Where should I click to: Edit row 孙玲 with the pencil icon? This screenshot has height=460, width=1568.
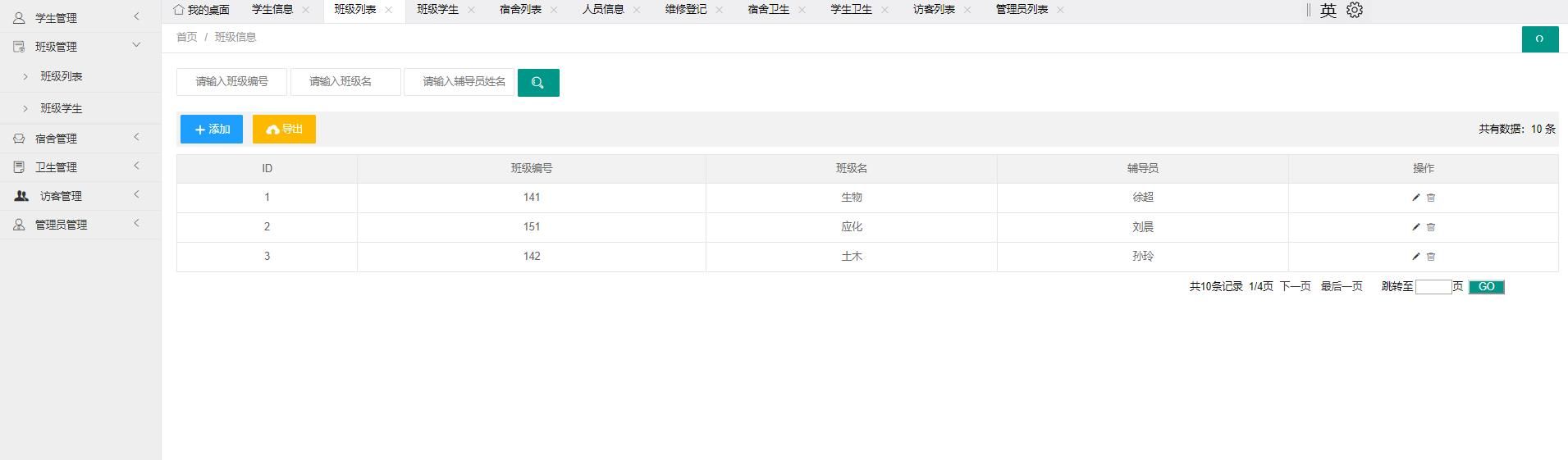(1415, 257)
